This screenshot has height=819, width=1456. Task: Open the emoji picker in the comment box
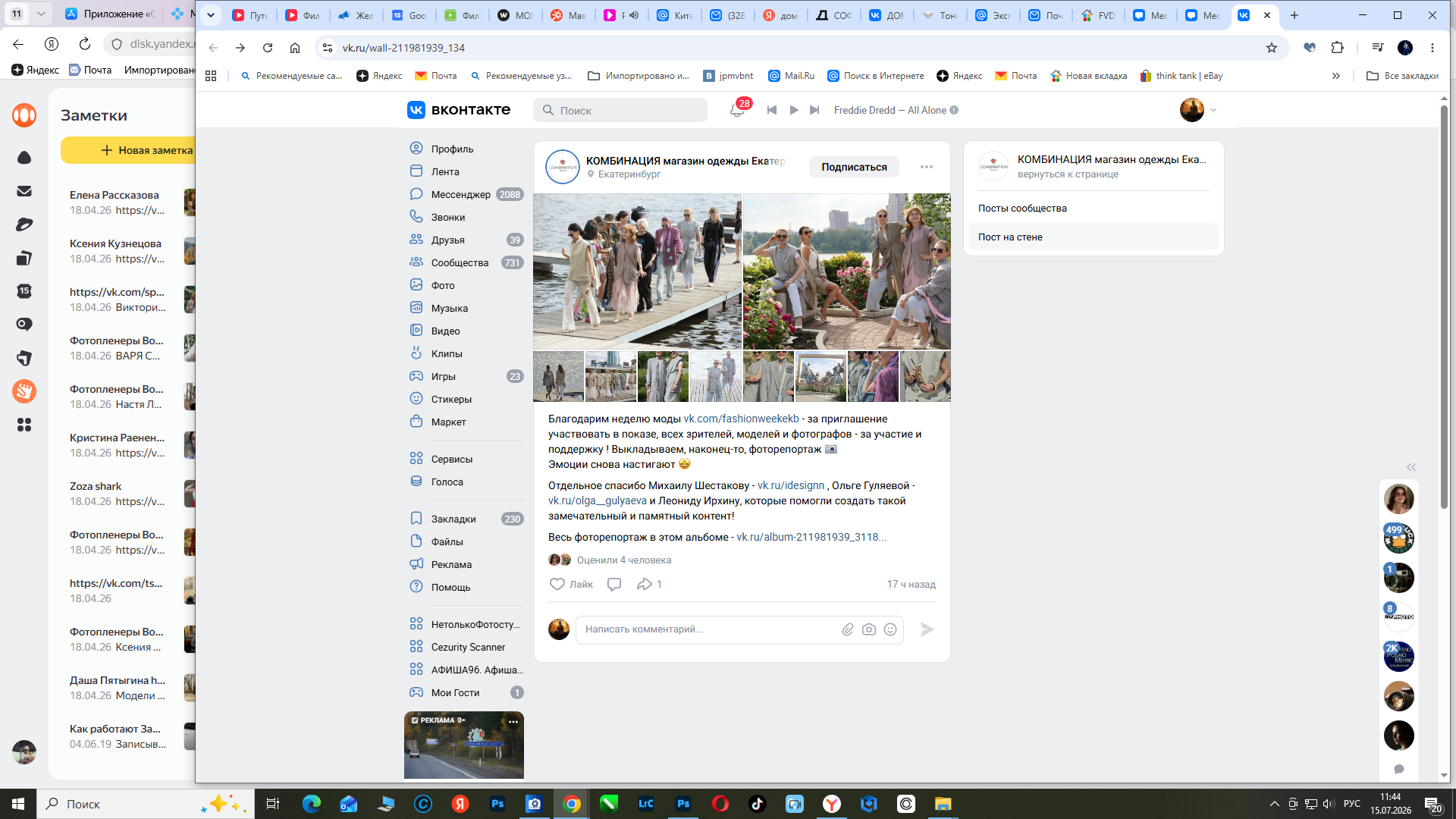[x=890, y=629]
